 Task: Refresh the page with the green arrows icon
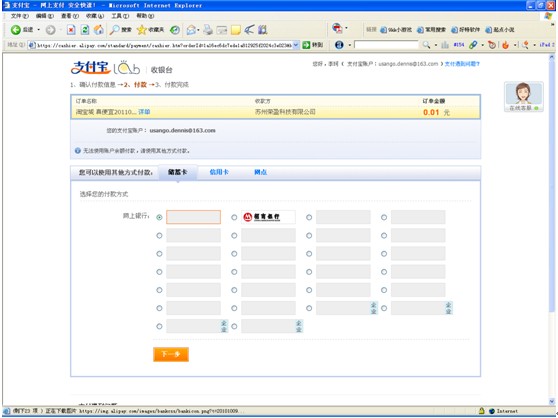85,30
